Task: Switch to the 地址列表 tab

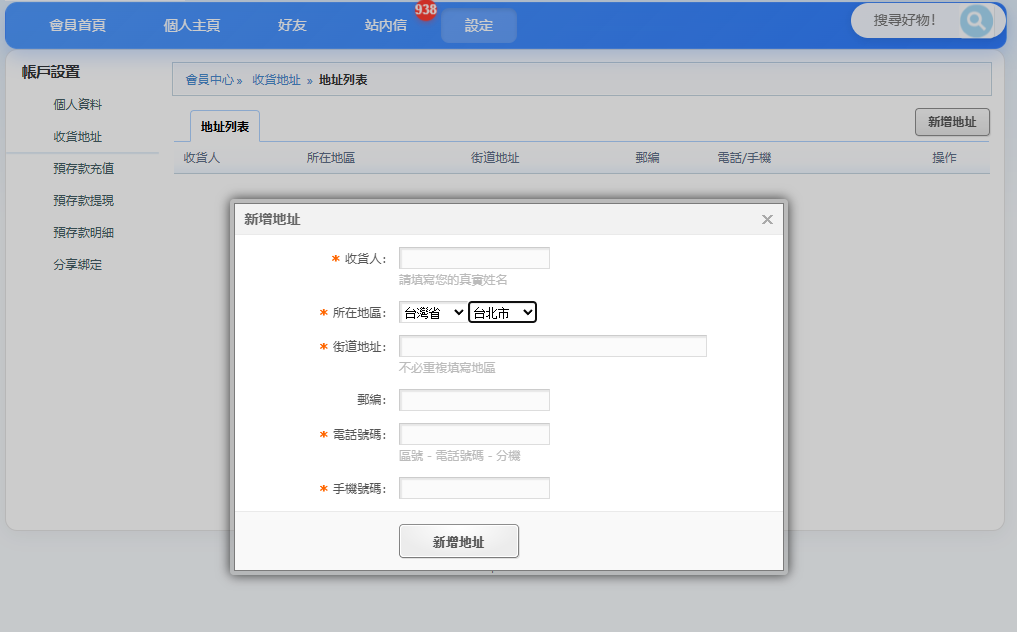Action: point(225,127)
